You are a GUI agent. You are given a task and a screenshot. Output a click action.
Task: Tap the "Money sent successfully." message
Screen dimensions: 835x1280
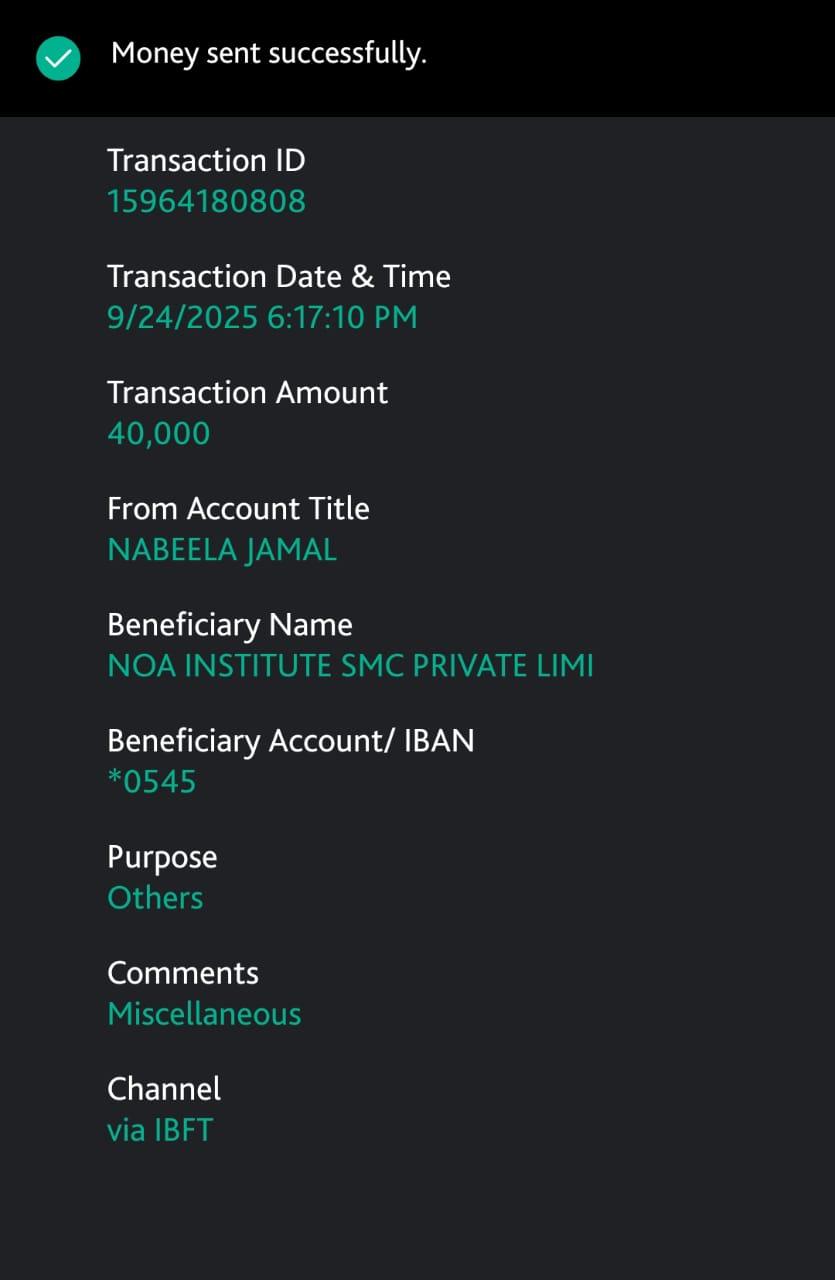[x=269, y=54]
